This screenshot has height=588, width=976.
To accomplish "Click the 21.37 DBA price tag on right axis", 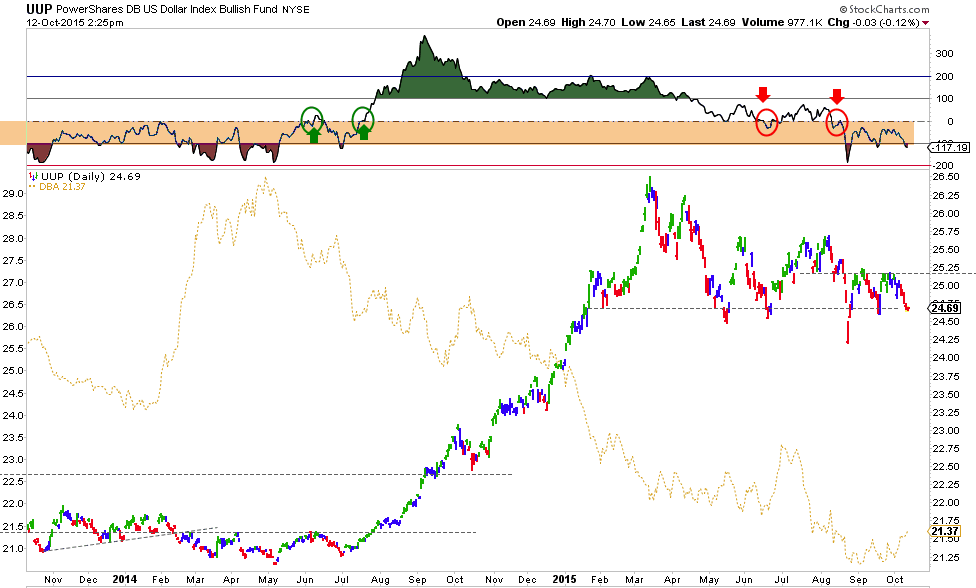I will 945,531.
